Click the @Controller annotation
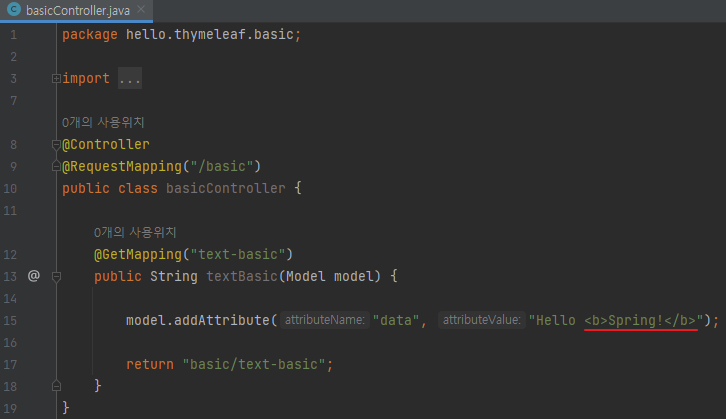726x419 pixels. tap(106, 144)
